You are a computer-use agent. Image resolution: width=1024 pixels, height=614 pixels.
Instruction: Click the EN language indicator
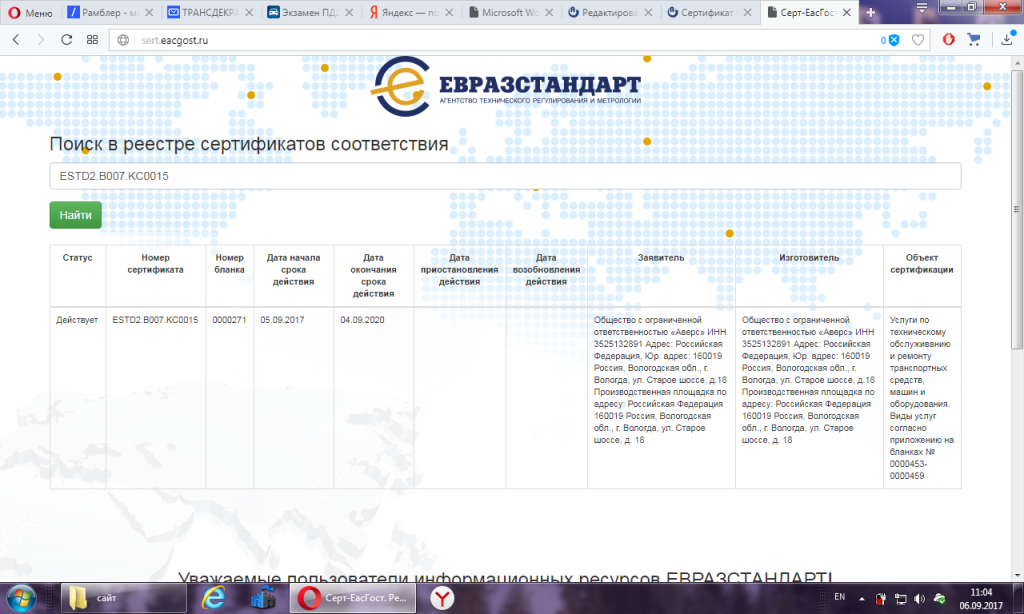coord(840,597)
